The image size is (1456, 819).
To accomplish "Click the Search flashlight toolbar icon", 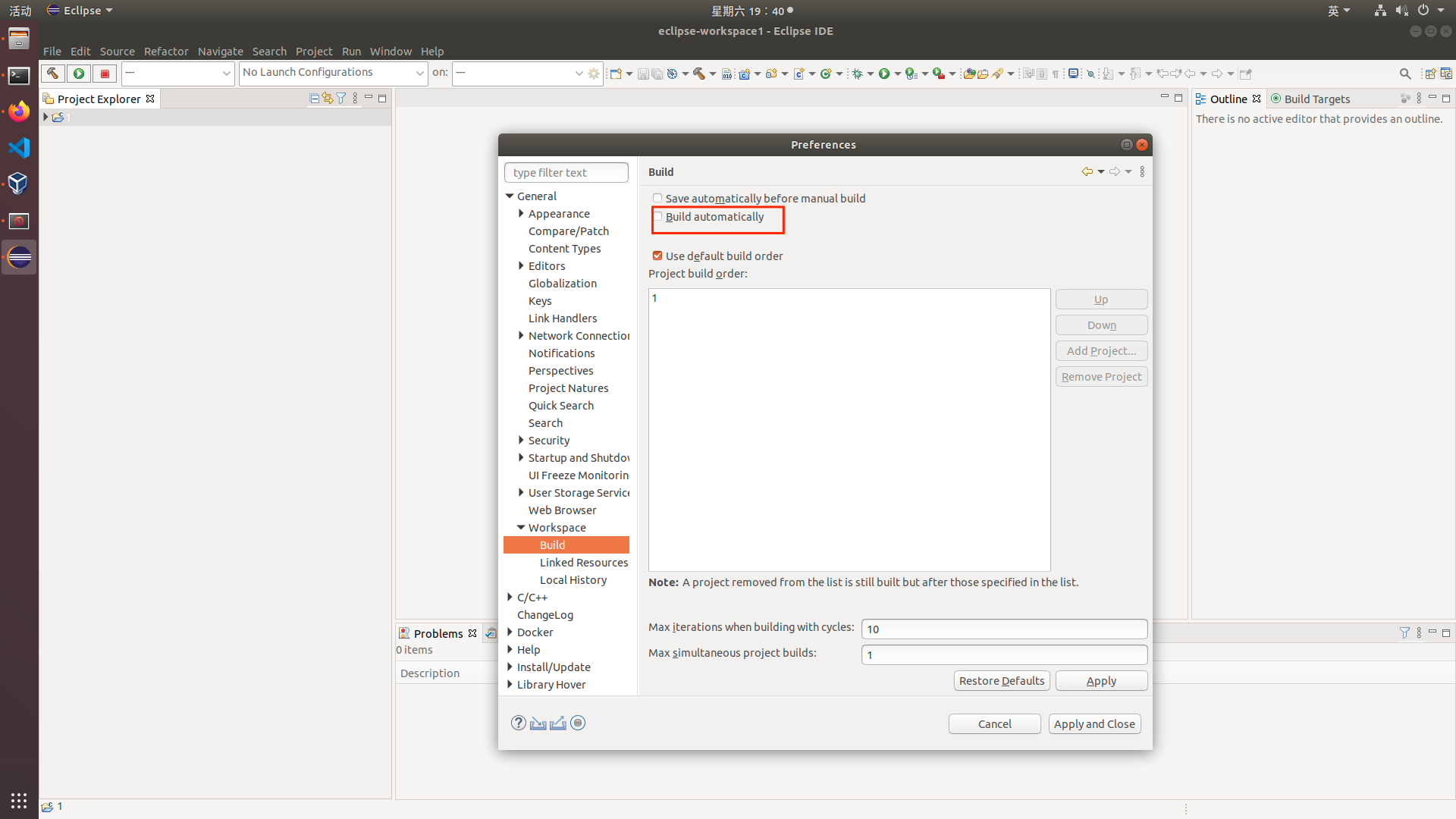I will point(998,74).
